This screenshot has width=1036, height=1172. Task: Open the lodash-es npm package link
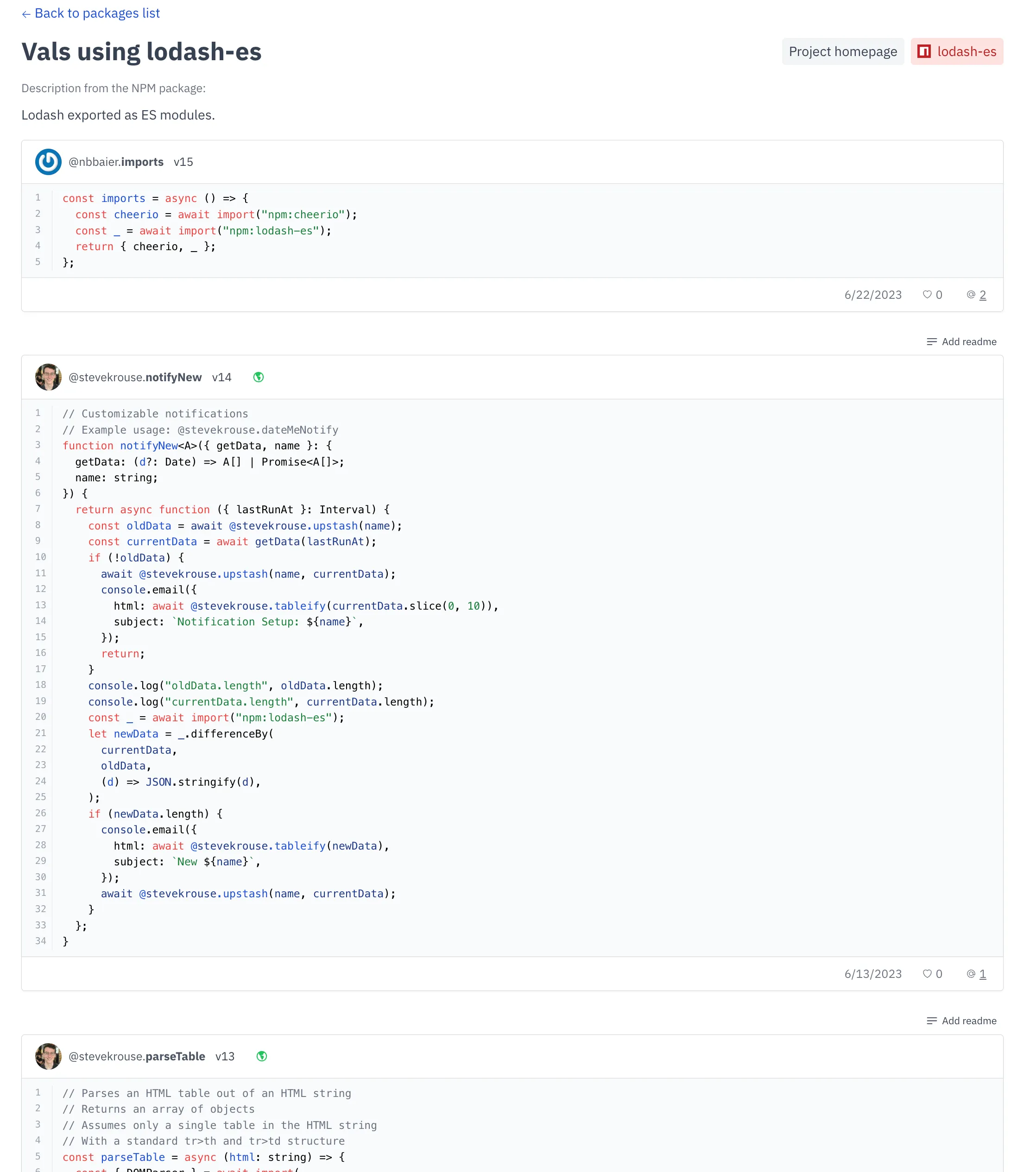click(956, 51)
